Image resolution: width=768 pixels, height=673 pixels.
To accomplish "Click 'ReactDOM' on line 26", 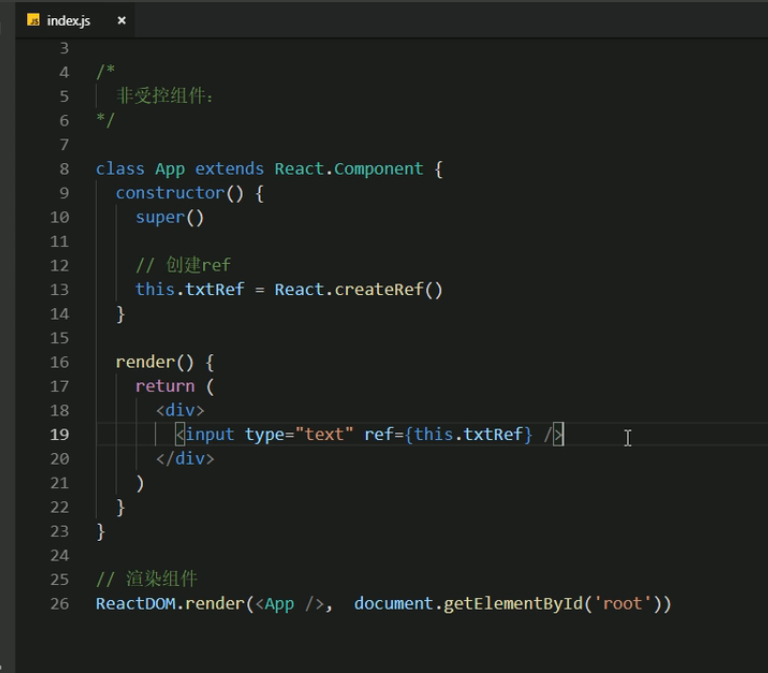I will [x=135, y=603].
